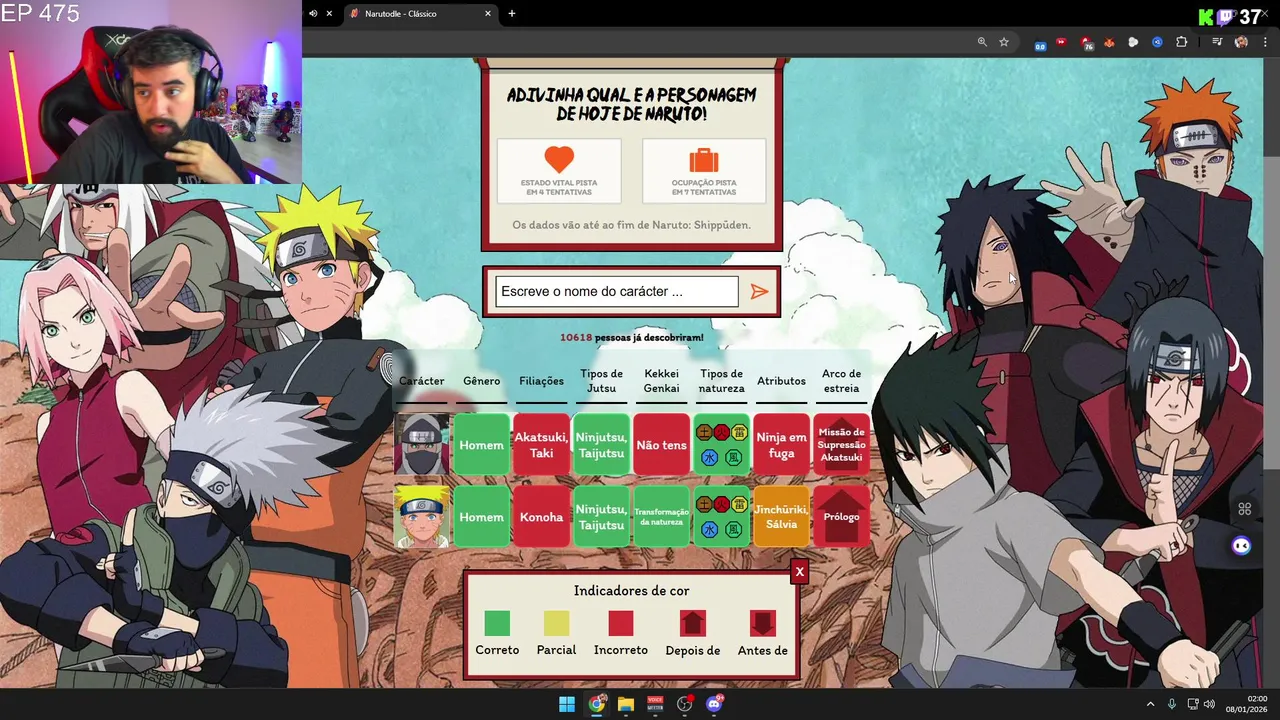Screen dimensions: 1280x720
Task: Click the 'Akatsuki, Taki' affiliation cell
Action: point(541,445)
